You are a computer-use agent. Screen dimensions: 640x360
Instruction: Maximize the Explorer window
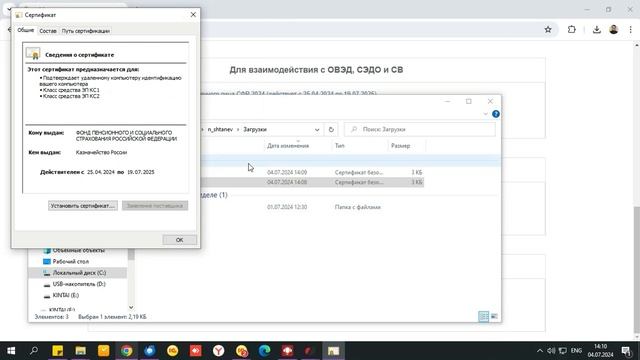pyautogui.click(x=469, y=101)
